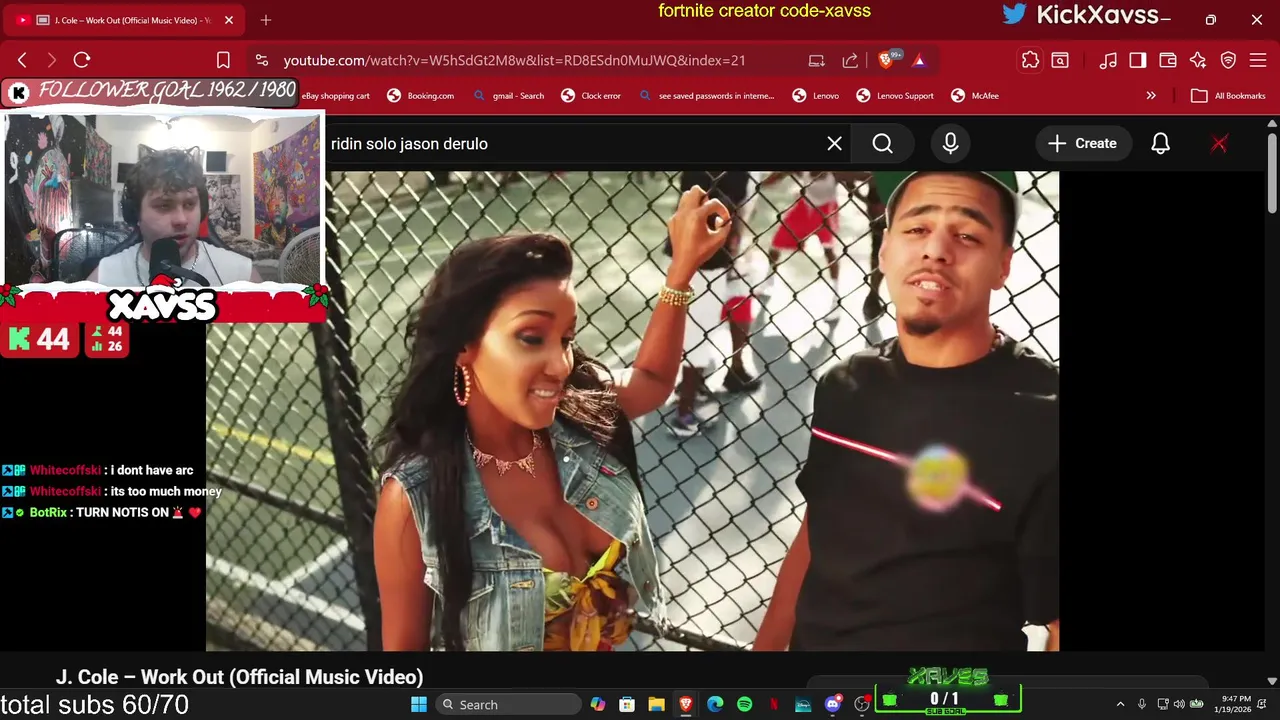Open Spotify from the taskbar
Viewport: 1280px width, 720px height.
click(x=744, y=705)
